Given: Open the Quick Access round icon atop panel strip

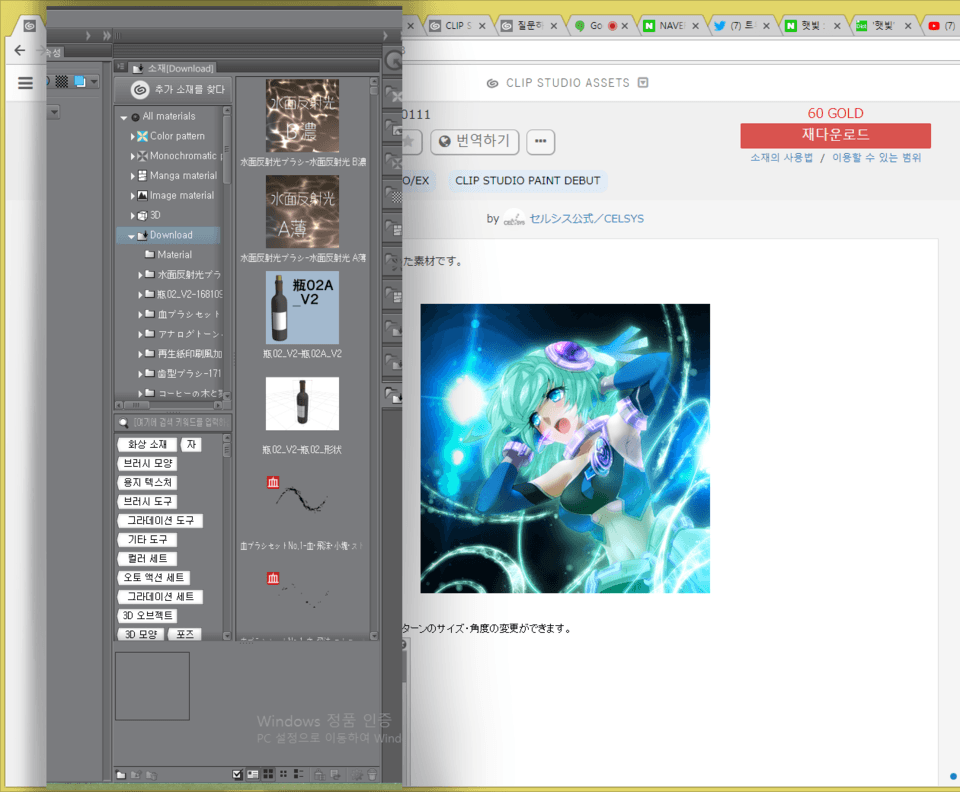Looking at the screenshot, I should 392,60.
